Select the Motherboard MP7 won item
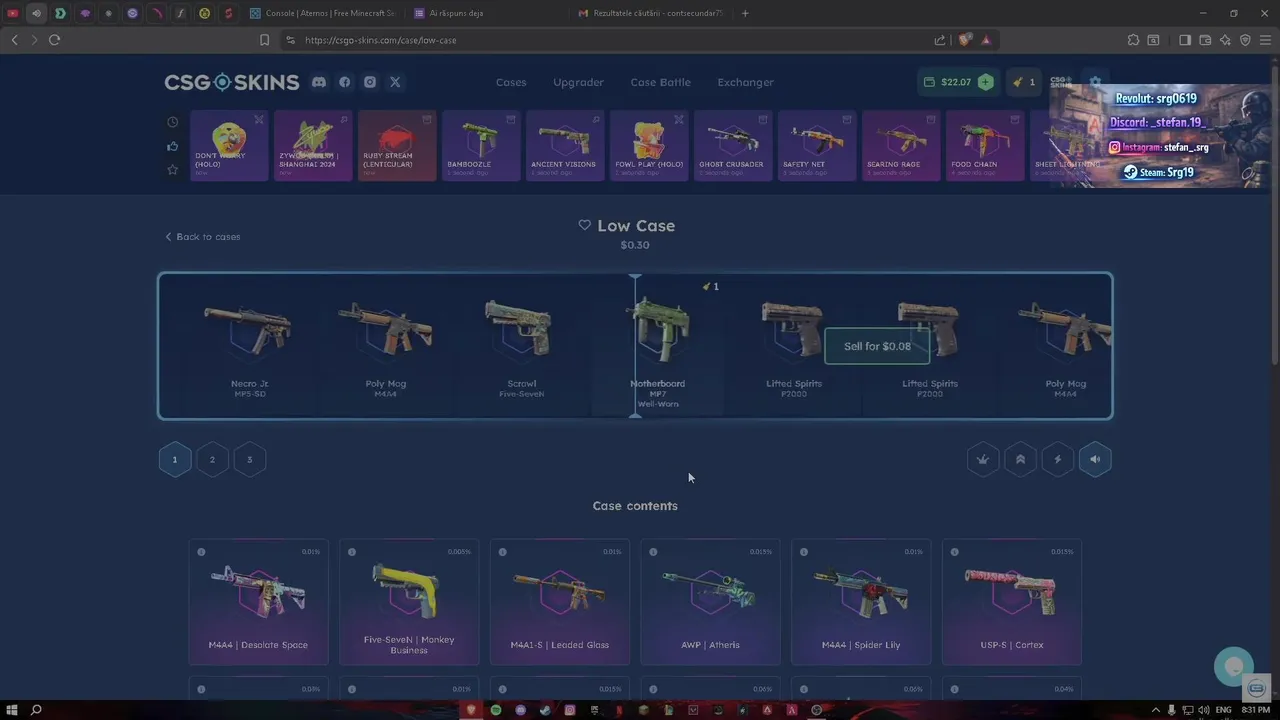1280x720 pixels. click(x=658, y=346)
